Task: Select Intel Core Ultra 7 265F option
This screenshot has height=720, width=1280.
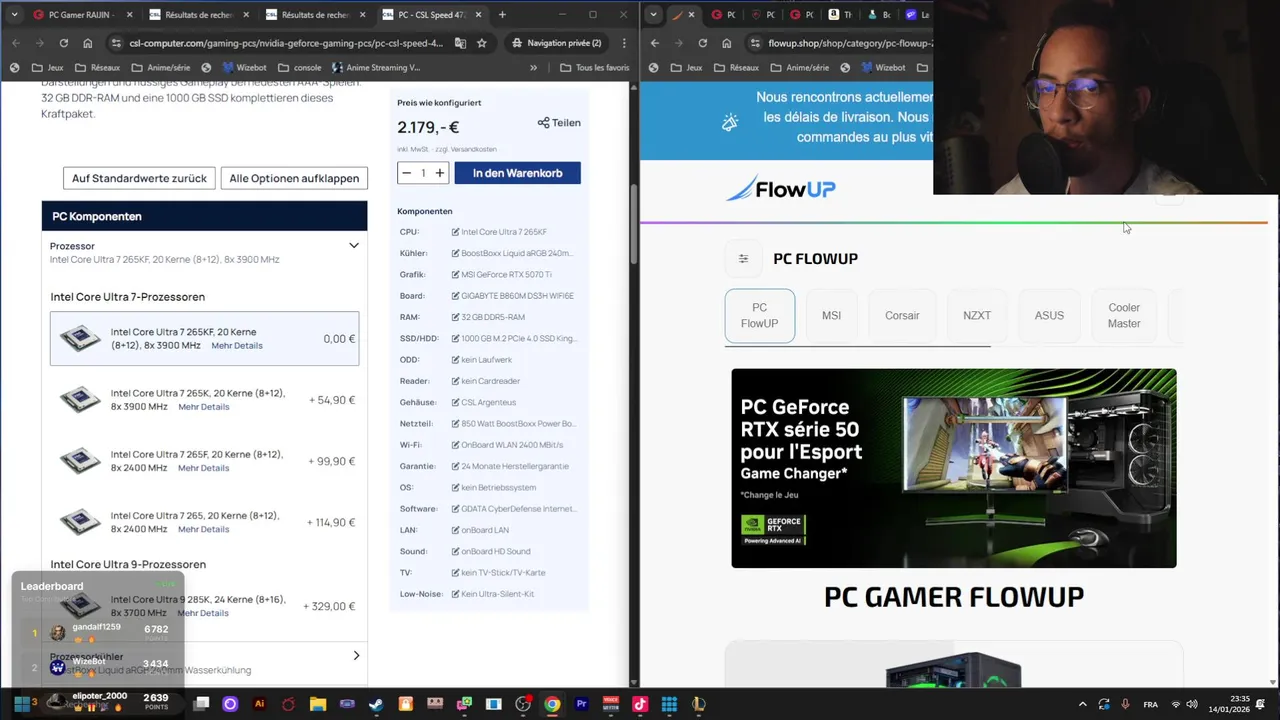Action: click(204, 461)
